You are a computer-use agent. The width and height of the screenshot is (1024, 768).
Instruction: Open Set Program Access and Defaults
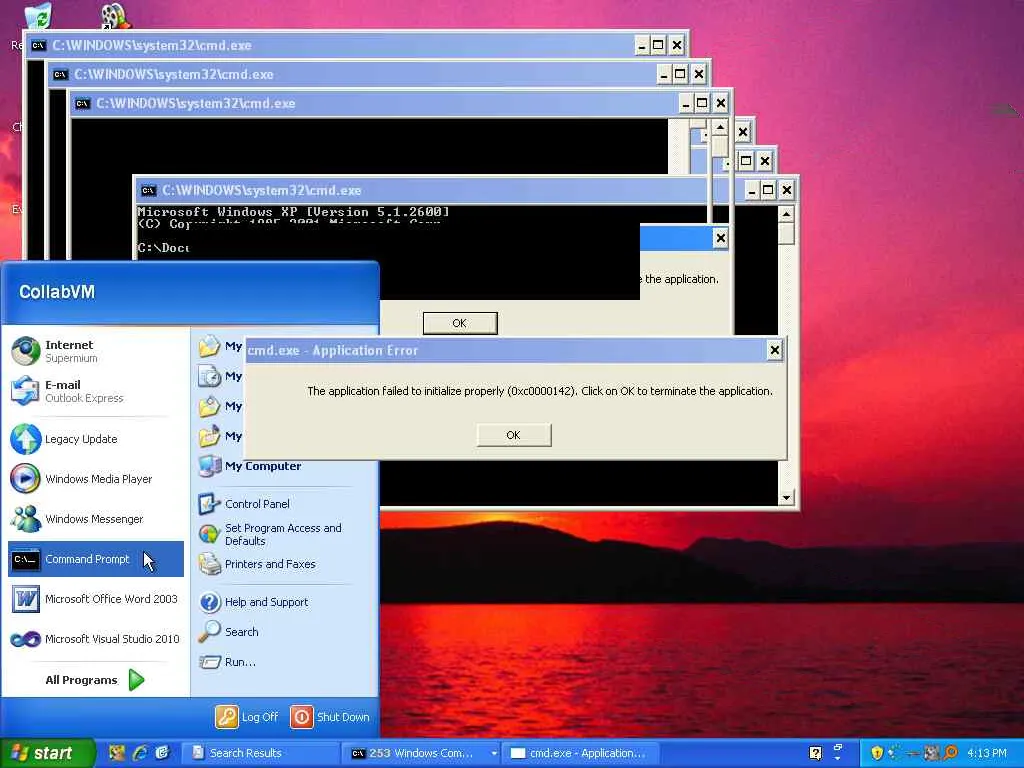(284, 534)
